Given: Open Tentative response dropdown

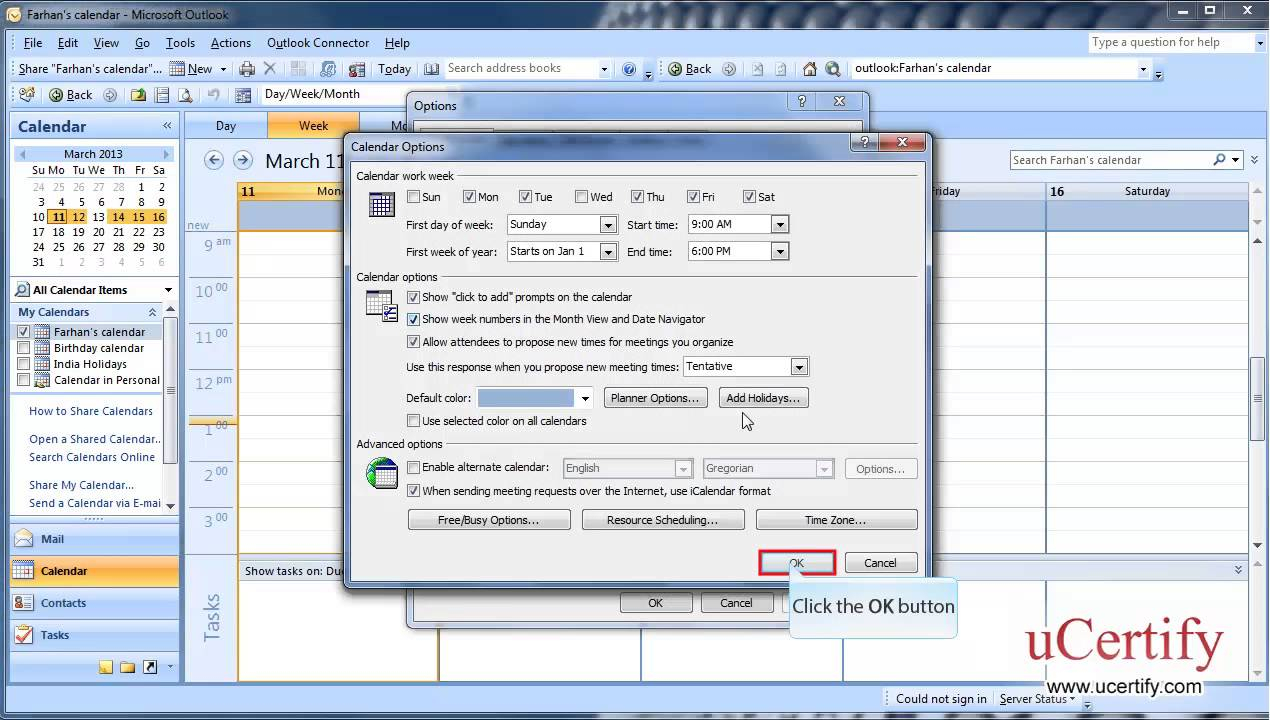Looking at the screenshot, I should (x=799, y=367).
